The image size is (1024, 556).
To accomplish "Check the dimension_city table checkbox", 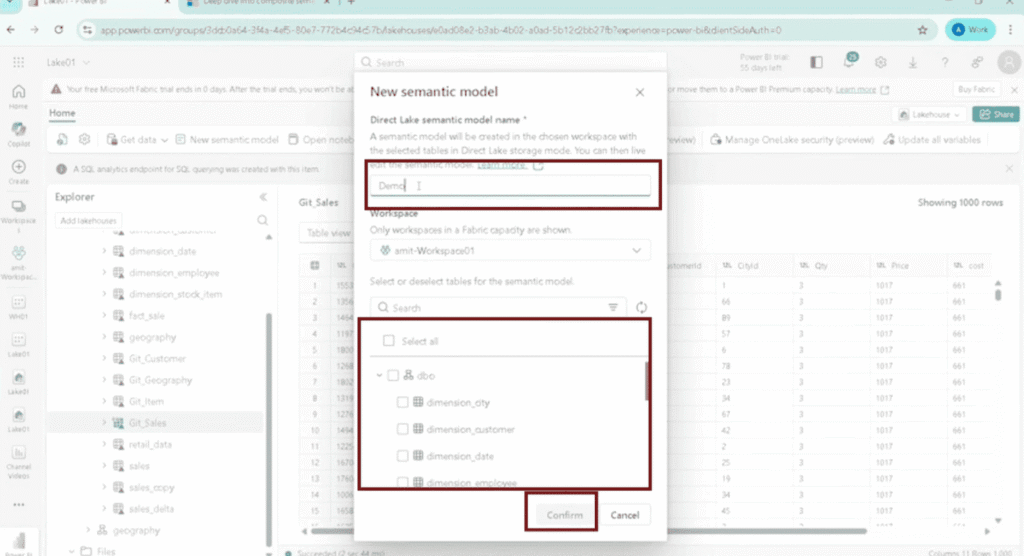I will point(402,402).
